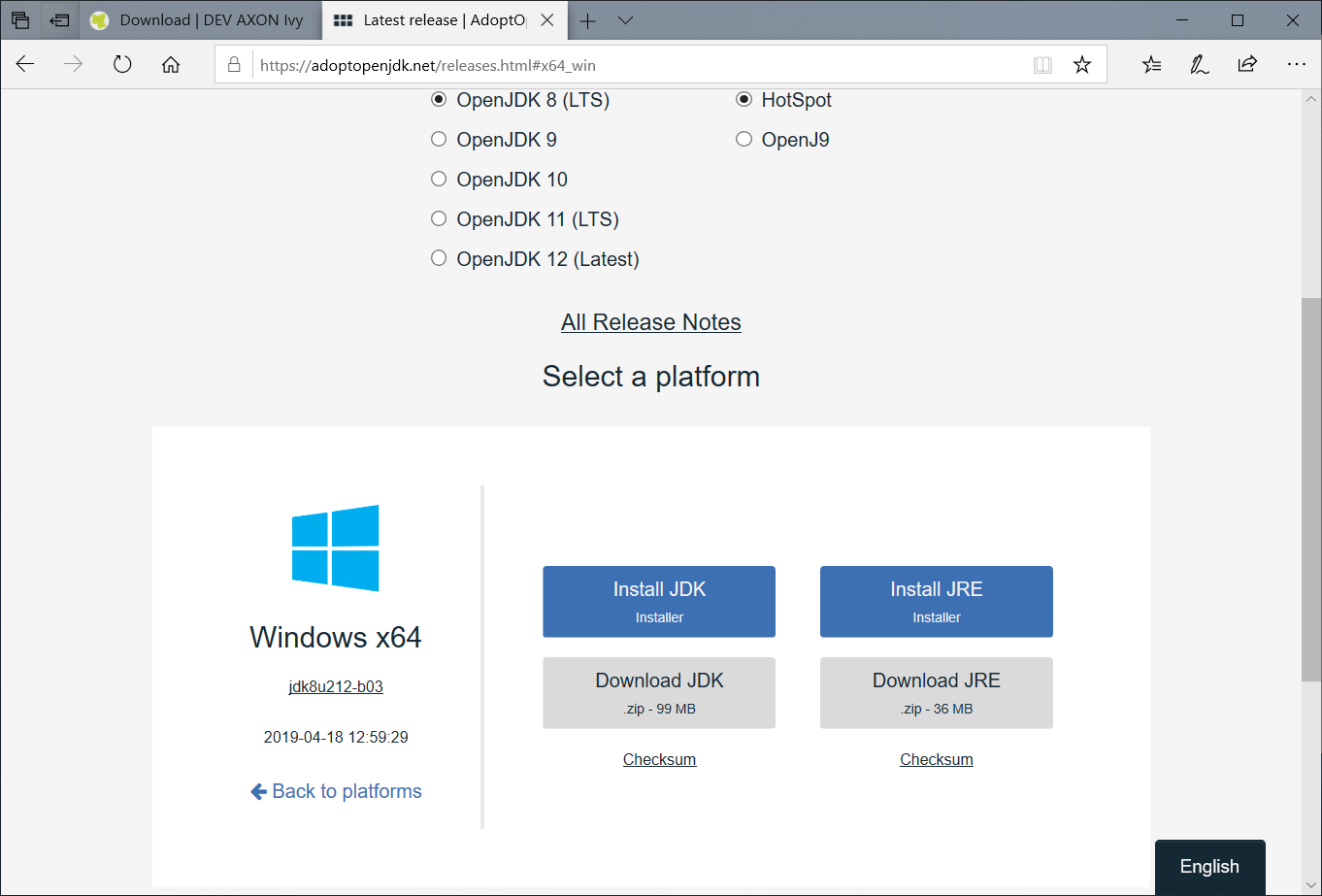
Task: Select OpenJDK 11 (LTS) radio button
Action: pyautogui.click(x=439, y=218)
